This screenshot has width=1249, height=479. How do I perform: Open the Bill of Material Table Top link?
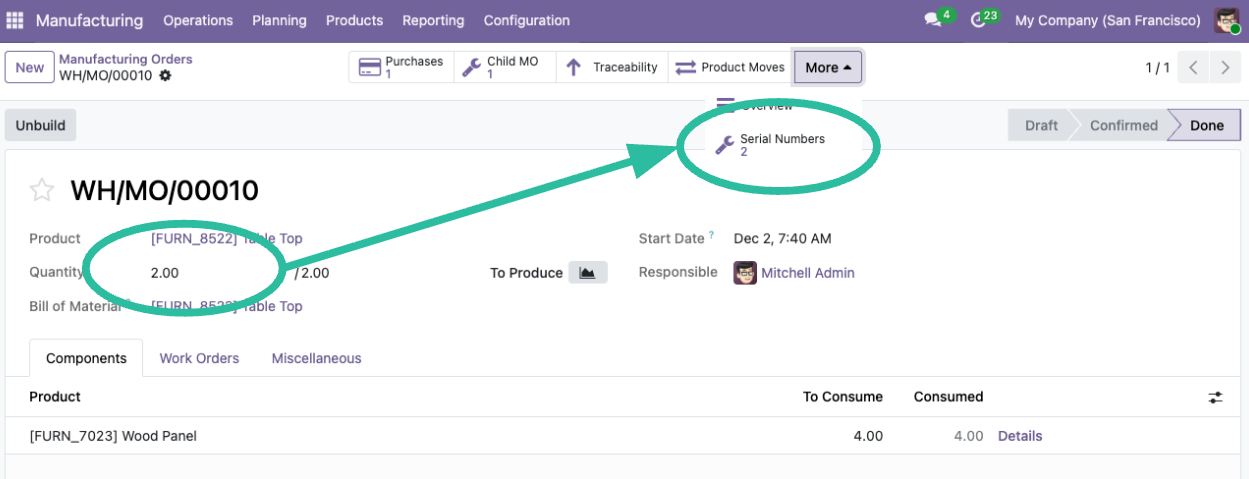(x=227, y=307)
